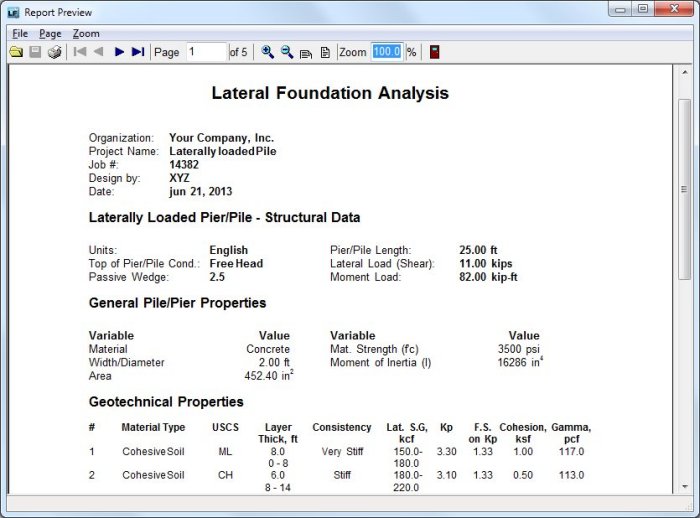Image resolution: width=700 pixels, height=518 pixels.
Task: Go to the first page
Action: (80, 52)
